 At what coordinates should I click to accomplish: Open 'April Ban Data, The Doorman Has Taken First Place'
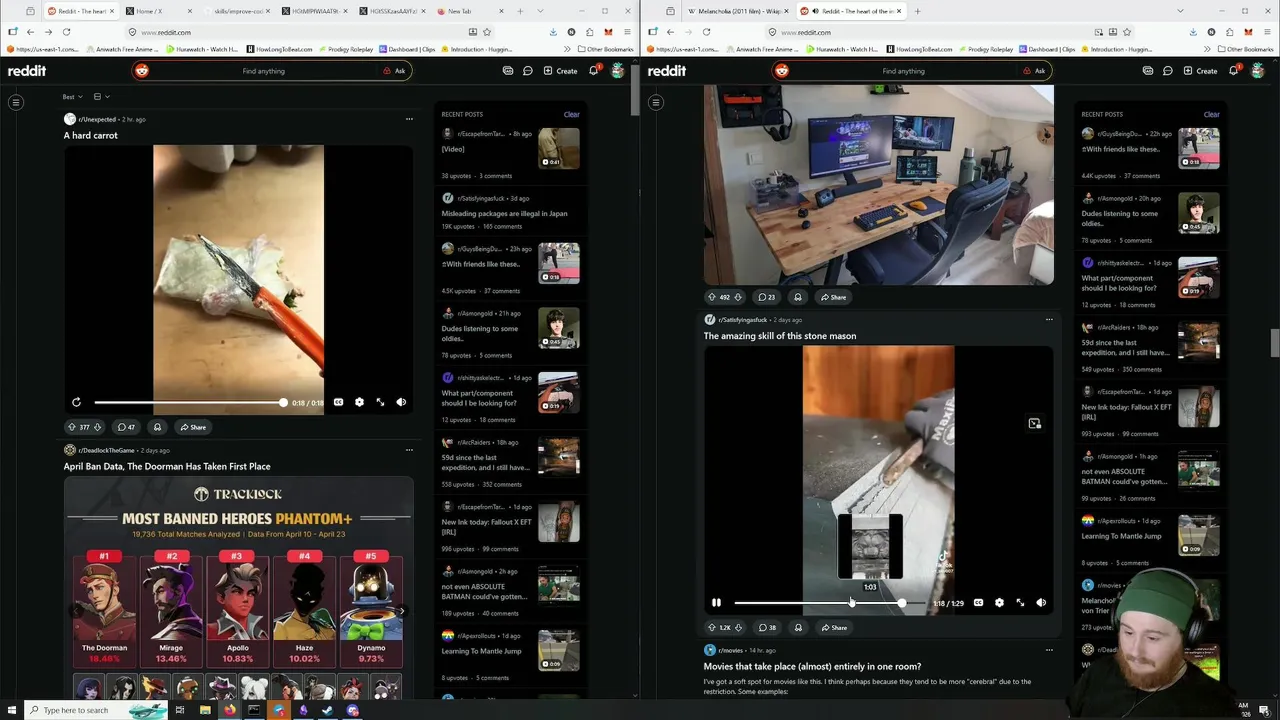coord(167,466)
